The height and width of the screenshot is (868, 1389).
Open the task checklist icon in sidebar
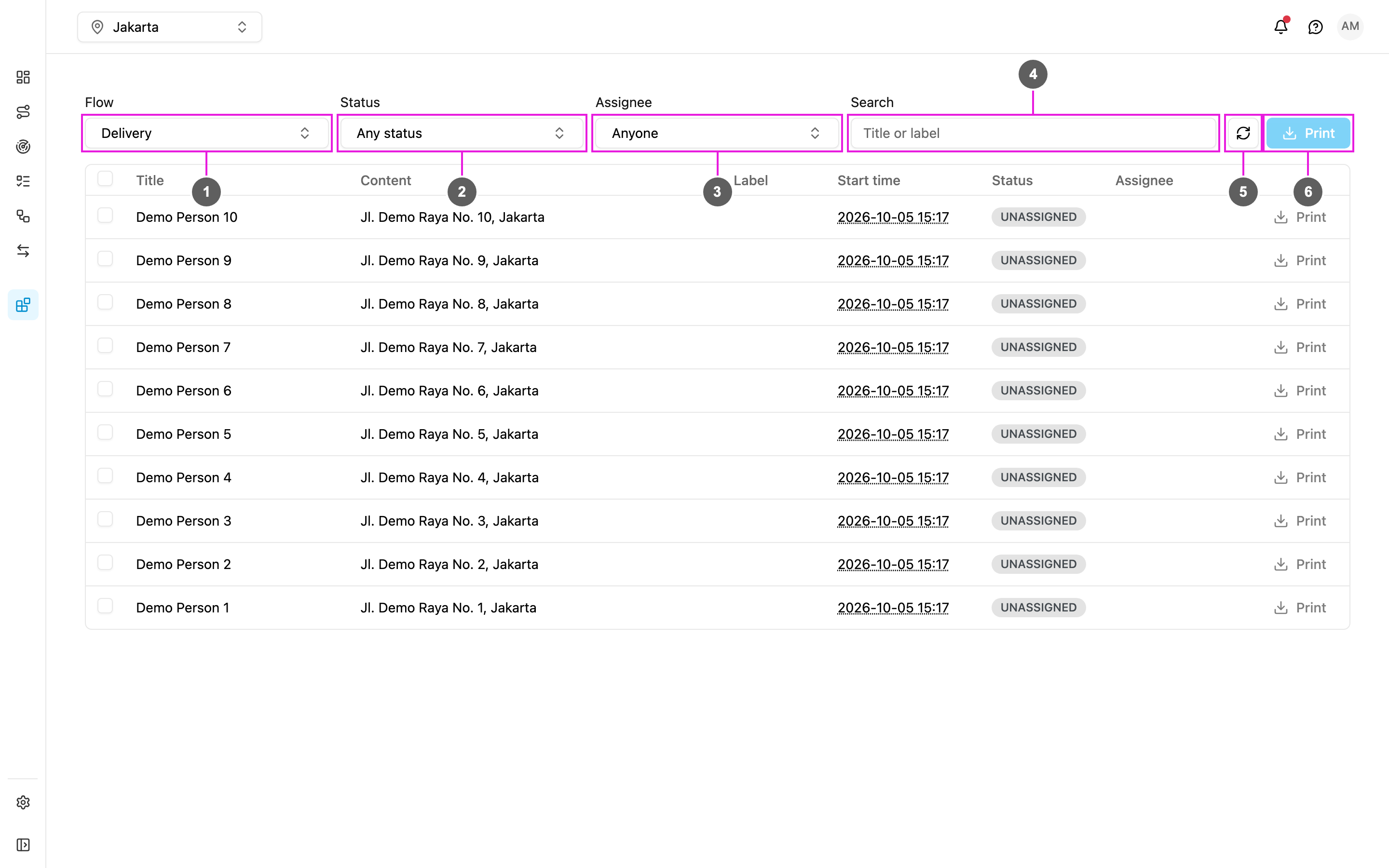tap(23, 181)
